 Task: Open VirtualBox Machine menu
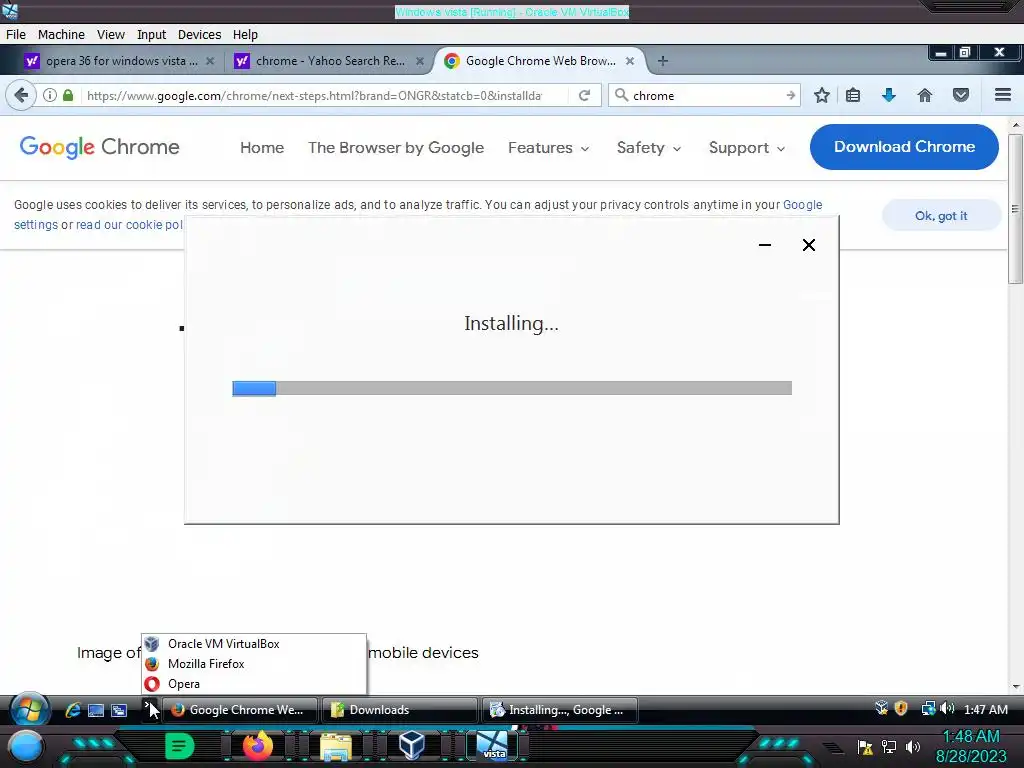[61, 35]
